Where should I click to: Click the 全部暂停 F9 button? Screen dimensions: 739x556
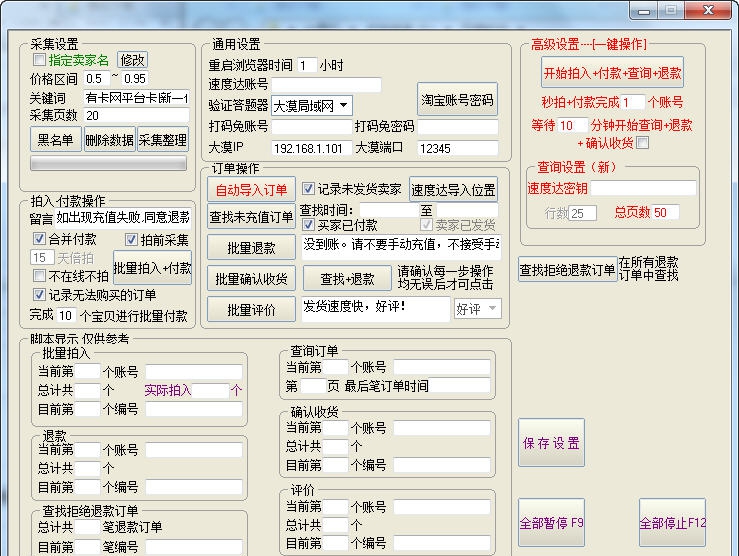551,523
